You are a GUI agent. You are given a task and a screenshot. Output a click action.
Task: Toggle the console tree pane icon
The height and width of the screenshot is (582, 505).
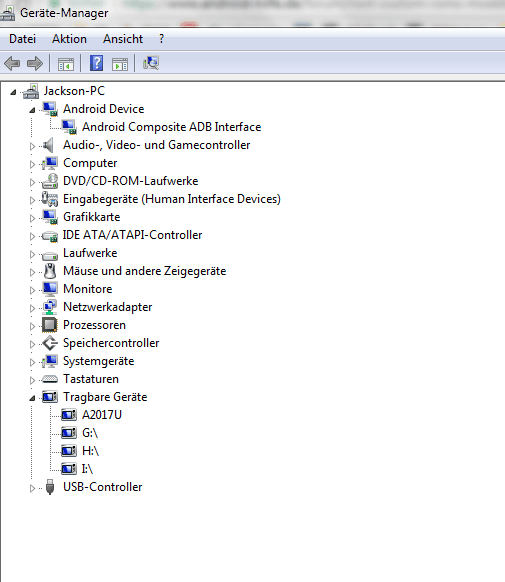click(66, 64)
